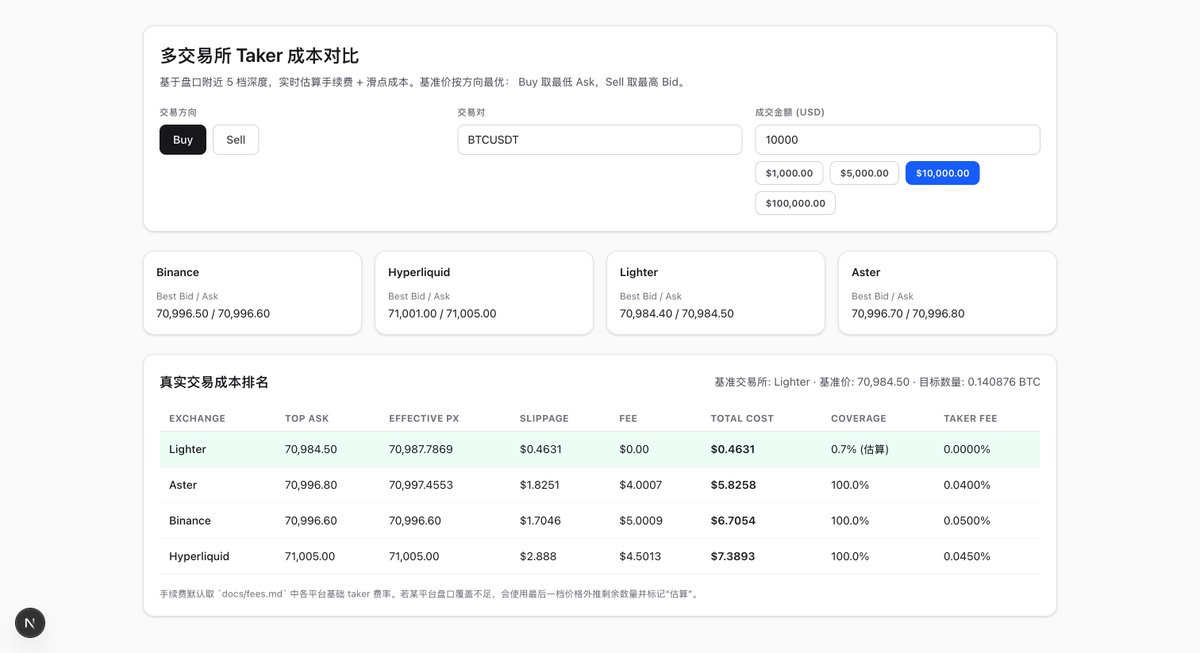Click the TOTAL COST column header
The height and width of the screenshot is (653, 1200).
point(742,418)
